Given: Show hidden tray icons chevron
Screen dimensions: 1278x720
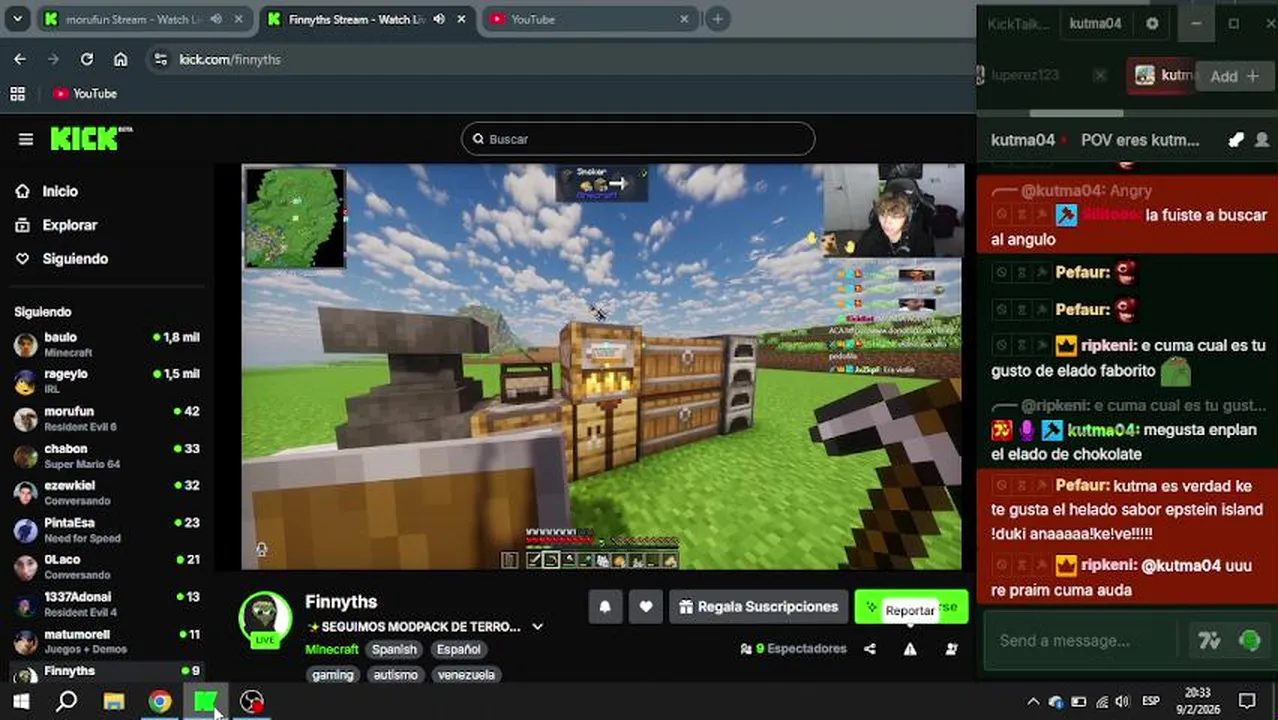Looking at the screenshot, I should (x=1033, y=701).
